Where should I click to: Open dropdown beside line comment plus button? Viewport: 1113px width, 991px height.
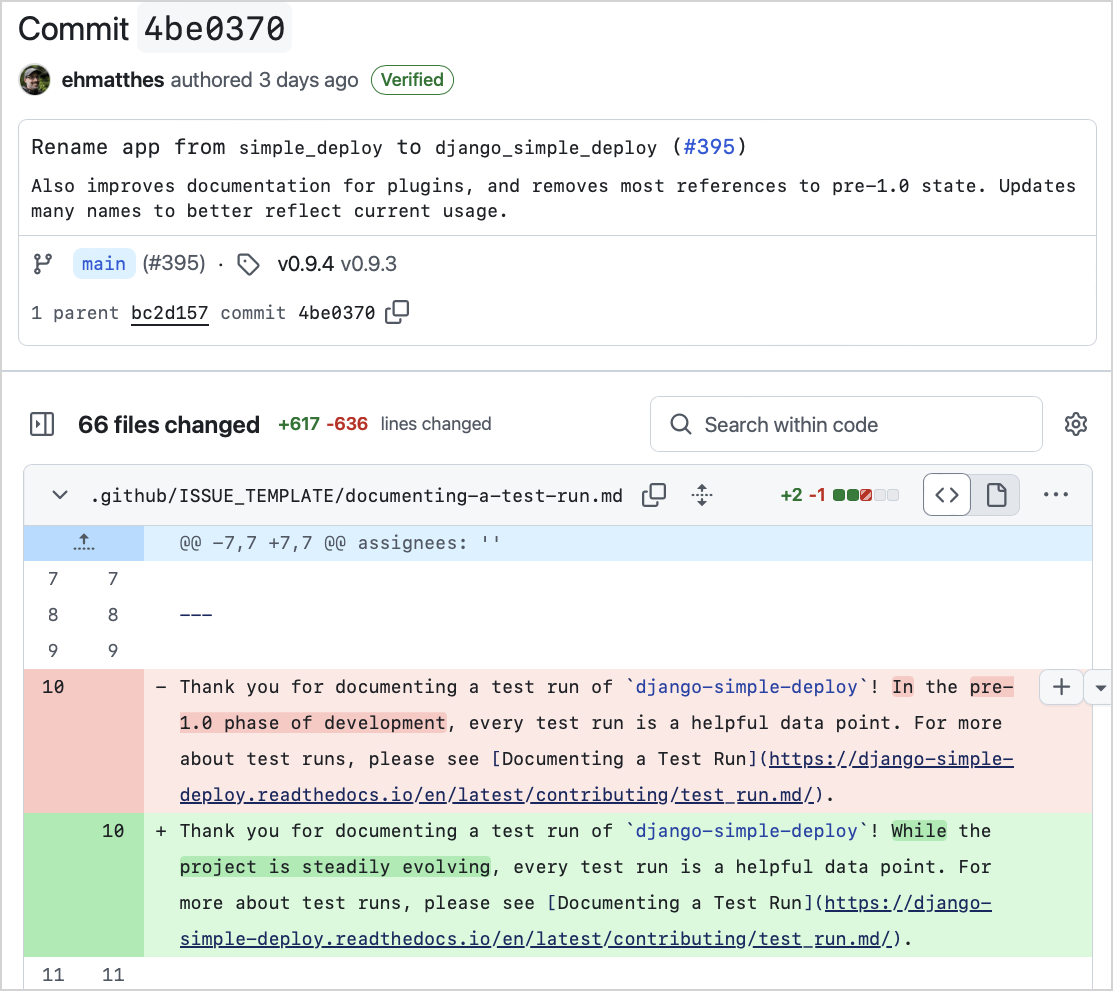point(1100,687)
